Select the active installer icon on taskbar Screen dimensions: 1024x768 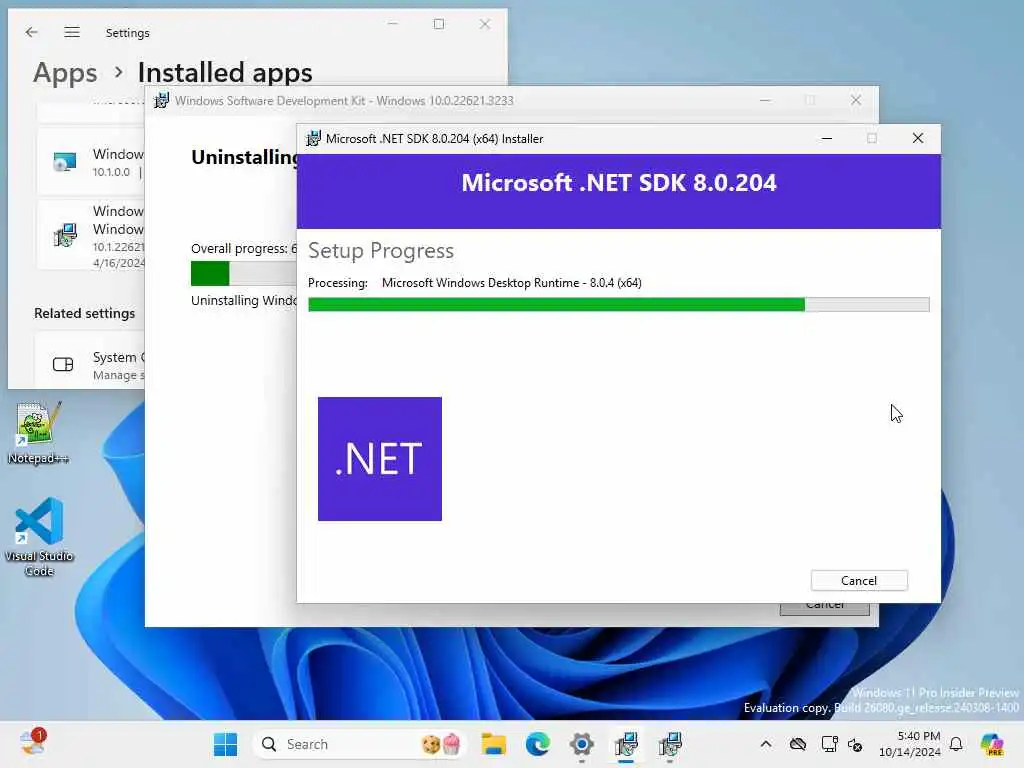(626, 744)
